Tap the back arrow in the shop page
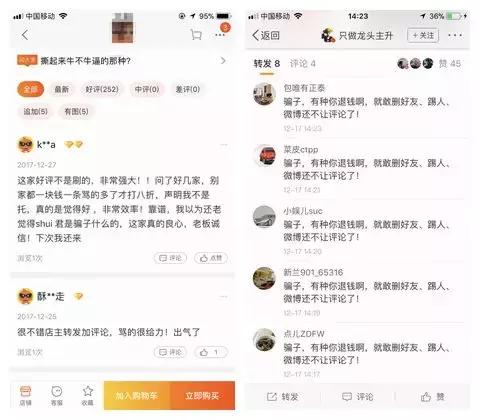This screenshot has width=480, height=420. (x=25, y=35)
